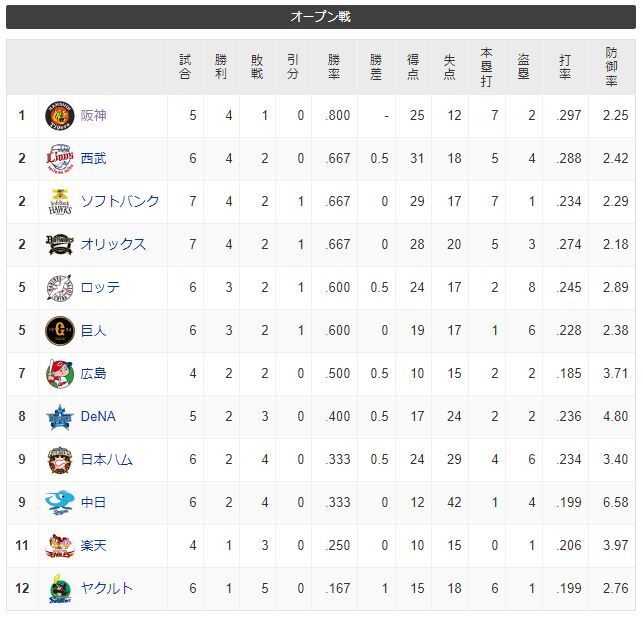Image resolution: width=643 pixels, height=617 pixels.
Task: Click the Lotte Marines team logo
Action: click(x=60, y=288)
